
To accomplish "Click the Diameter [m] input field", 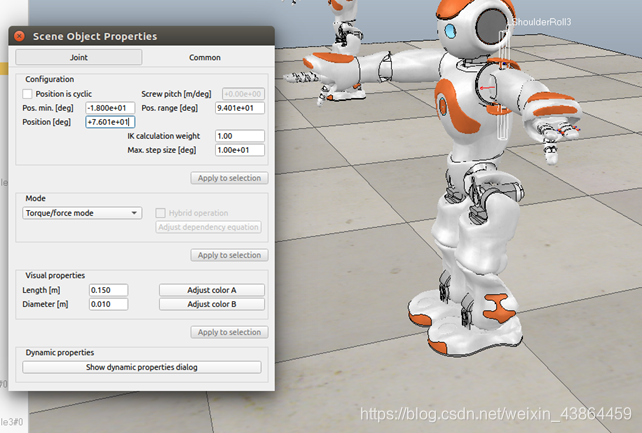I will pos(109,304).
